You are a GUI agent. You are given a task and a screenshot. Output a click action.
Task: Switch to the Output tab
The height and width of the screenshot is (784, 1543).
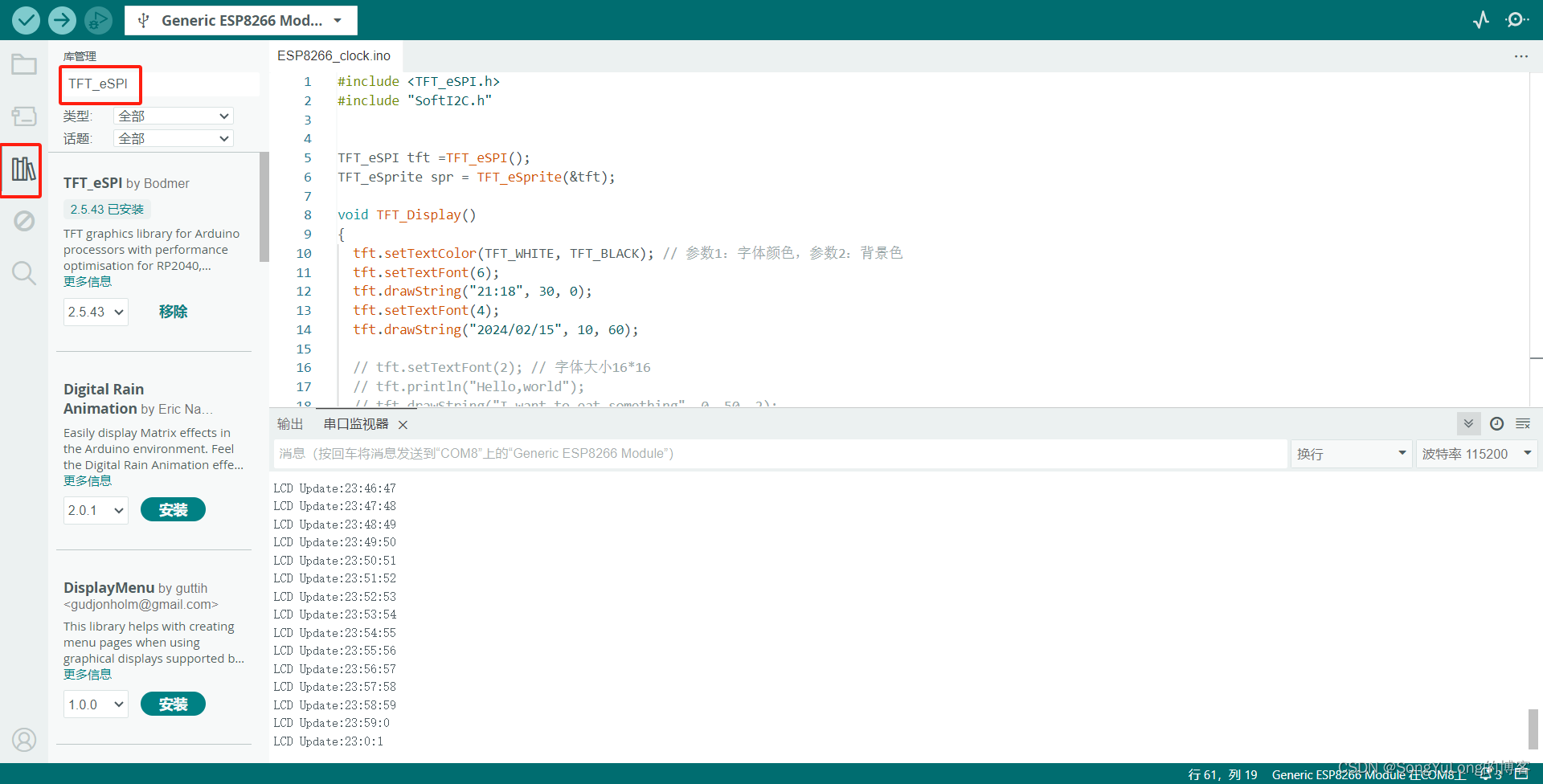(x=290, y=424)
